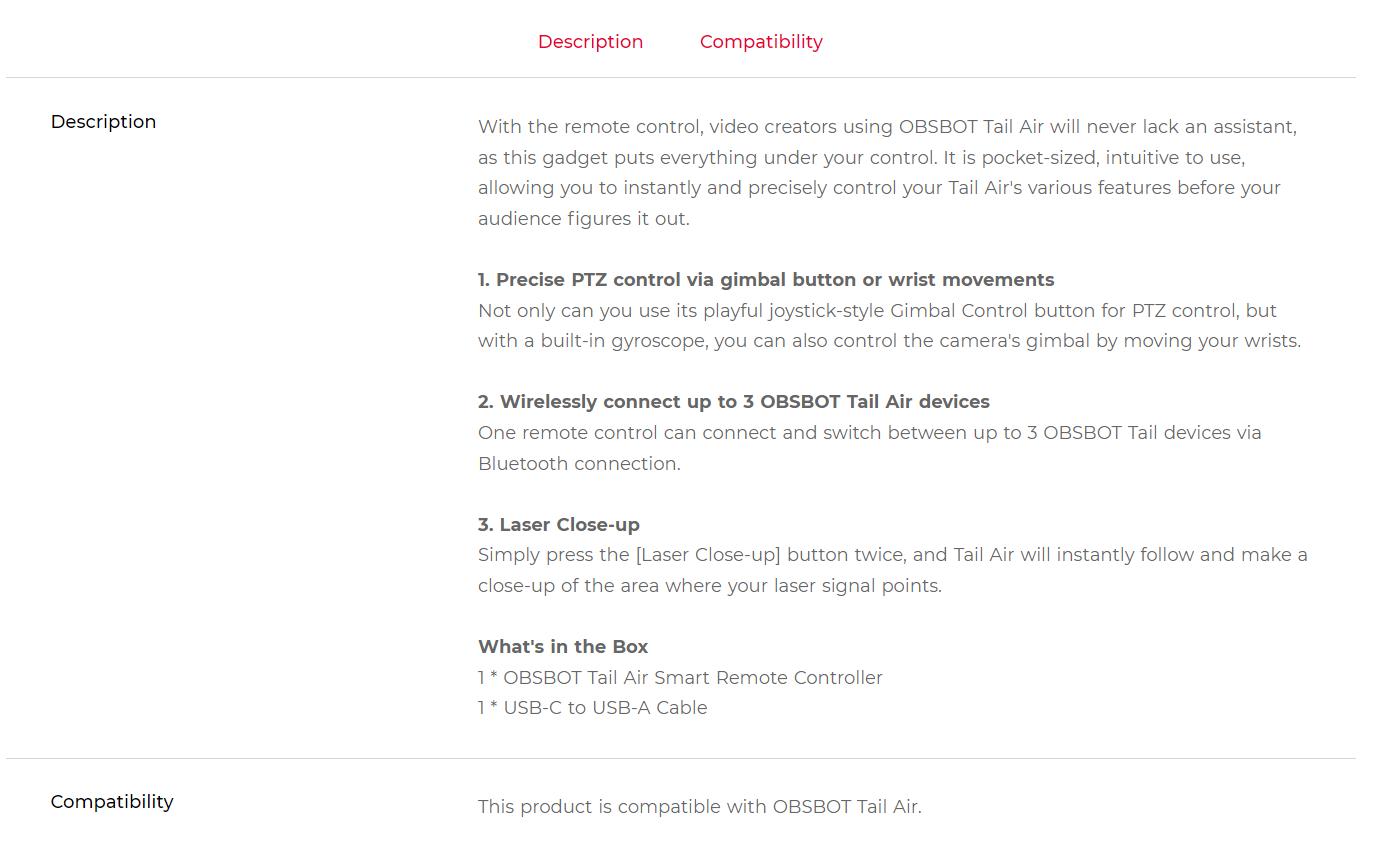Click the heading about connecting 3 Tail Air devices
This screenshot has width=1378, height=847.
(733, 401)
